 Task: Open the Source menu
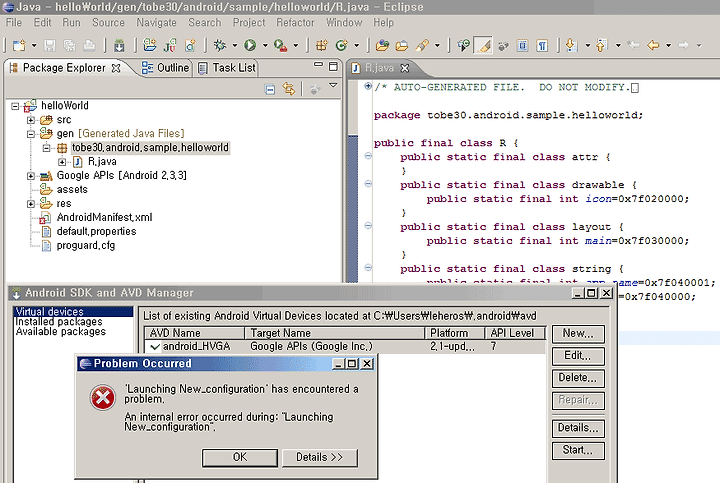point(108,22)
